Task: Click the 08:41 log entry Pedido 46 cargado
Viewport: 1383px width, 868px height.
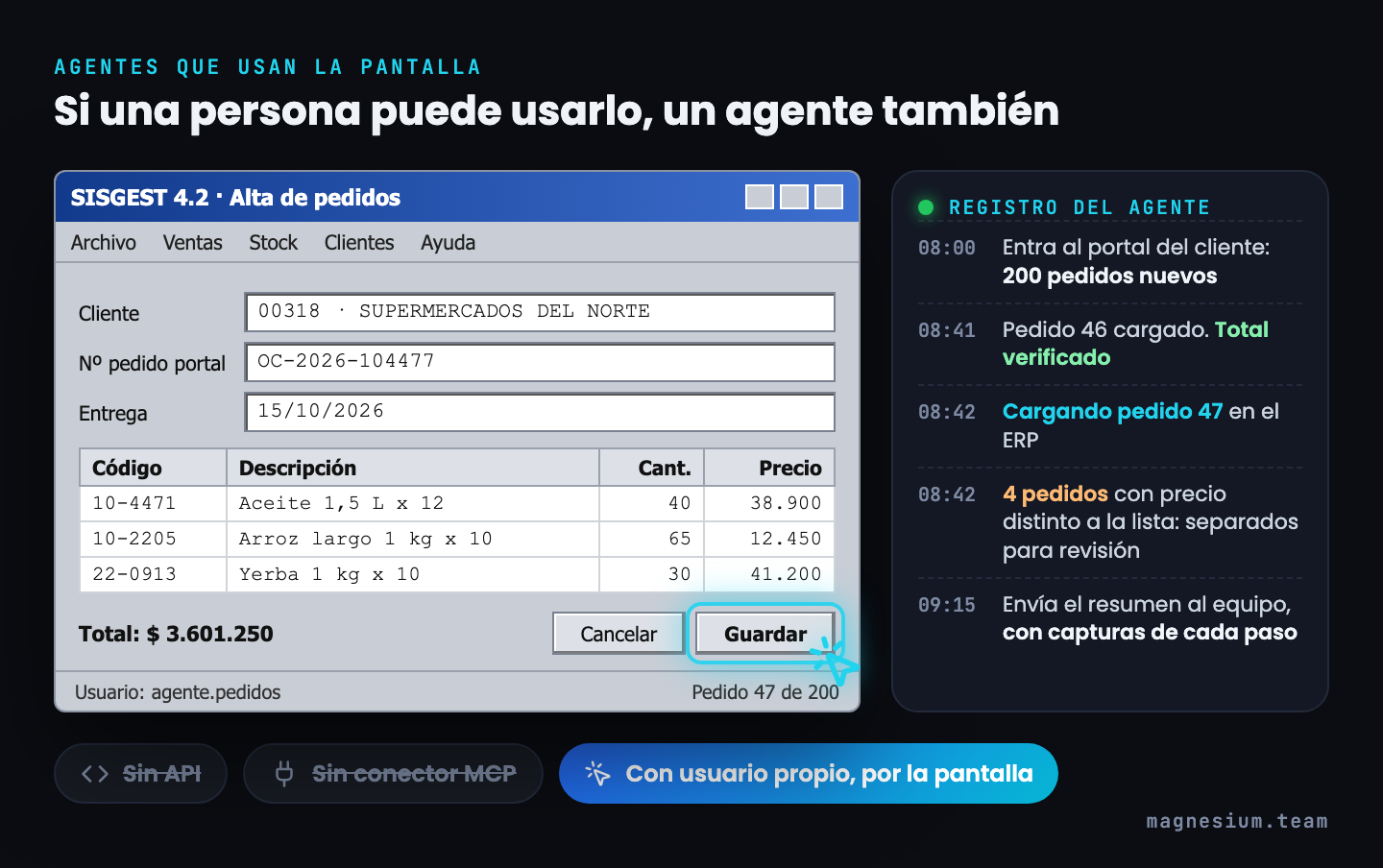Action: coord(1109,344)
